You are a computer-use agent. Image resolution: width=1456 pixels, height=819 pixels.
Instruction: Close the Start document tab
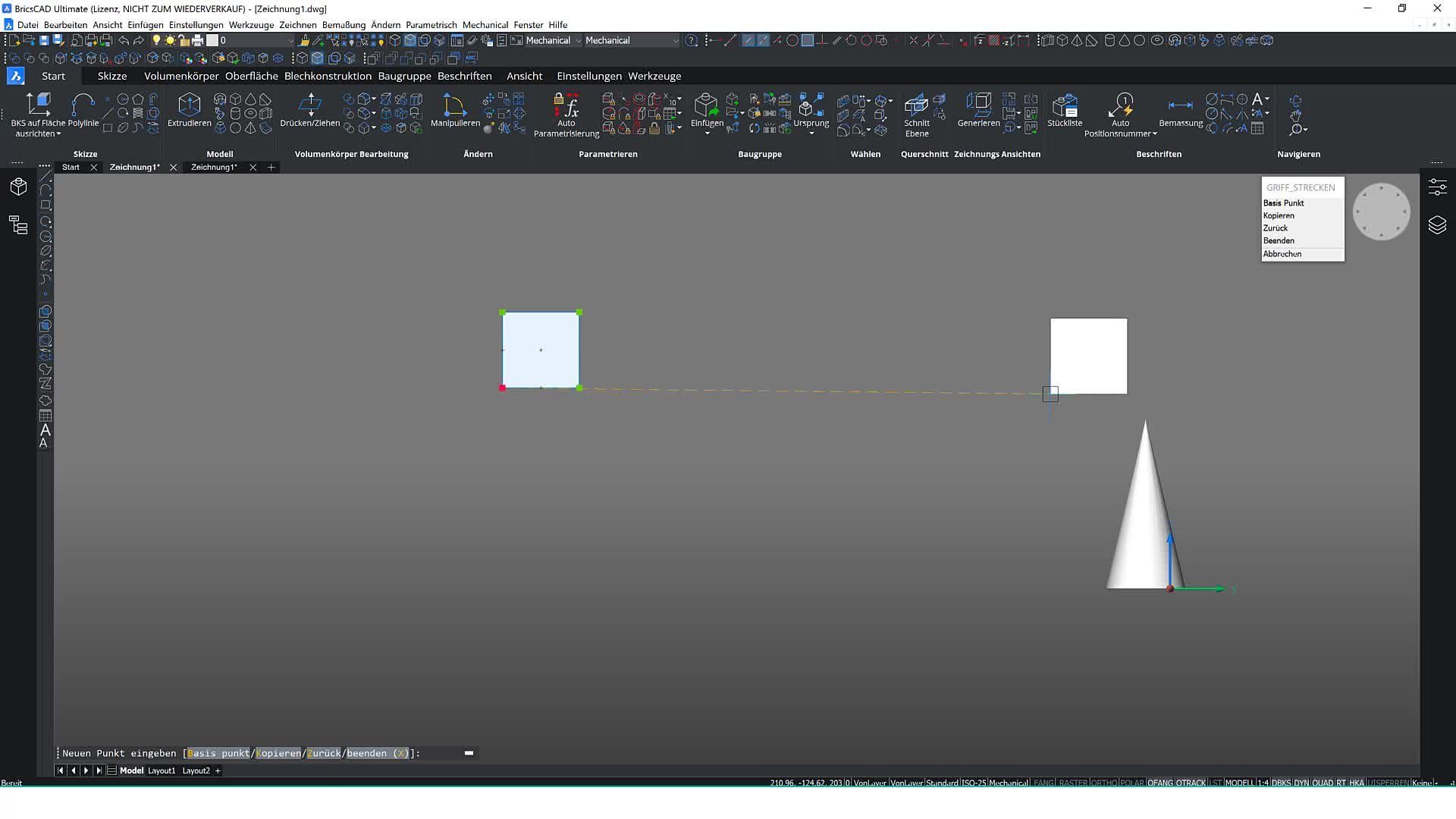click(93, 167)
